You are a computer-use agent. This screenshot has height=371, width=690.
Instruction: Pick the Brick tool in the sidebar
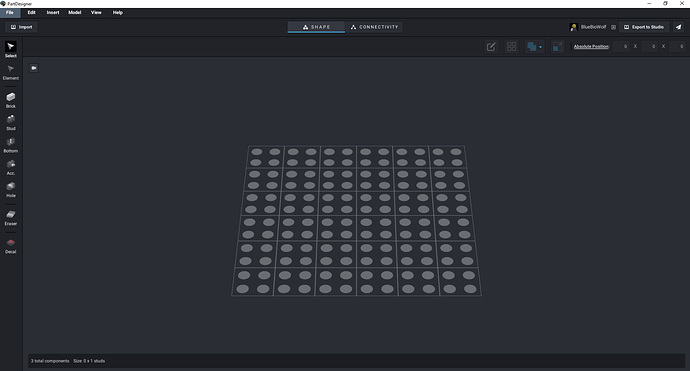click(x=11, y=100)
